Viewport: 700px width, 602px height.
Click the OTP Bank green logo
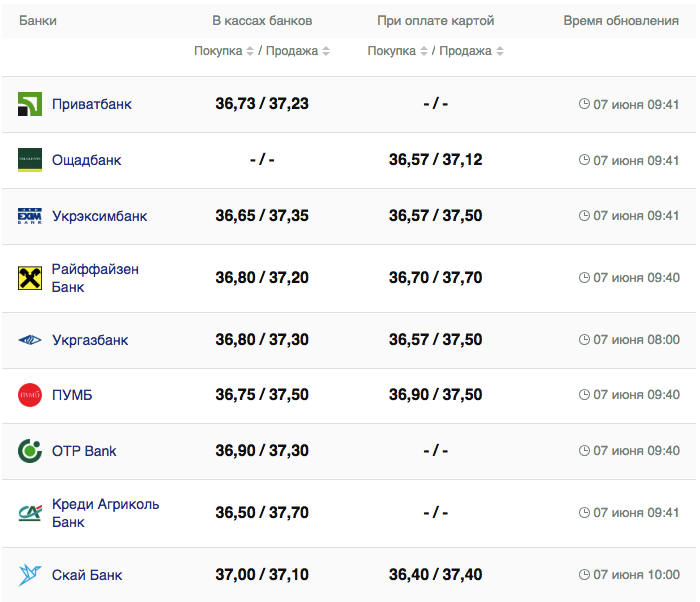pos(30,451)
